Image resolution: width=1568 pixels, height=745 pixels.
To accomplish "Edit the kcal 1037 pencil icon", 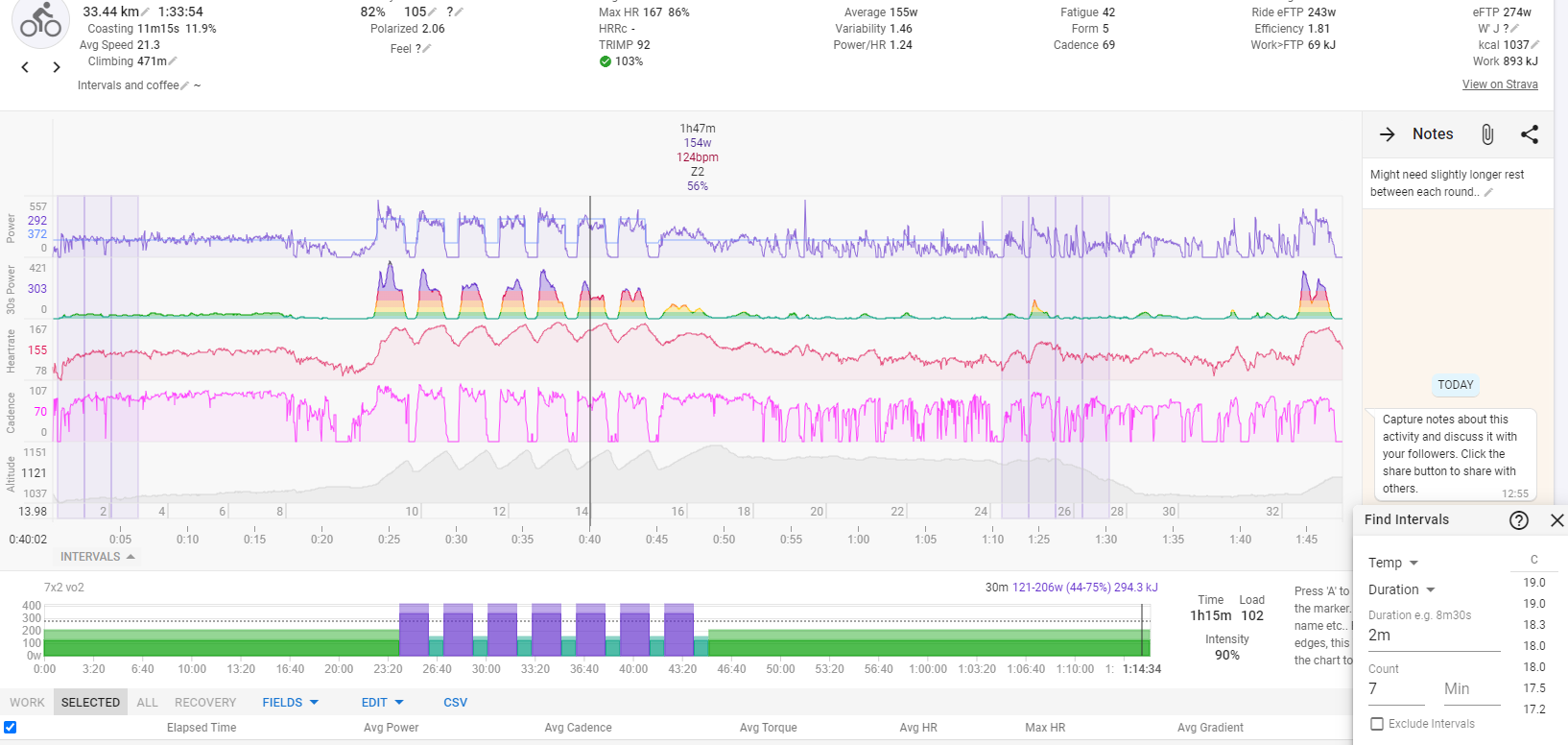I will click(x=1535, y=45).
